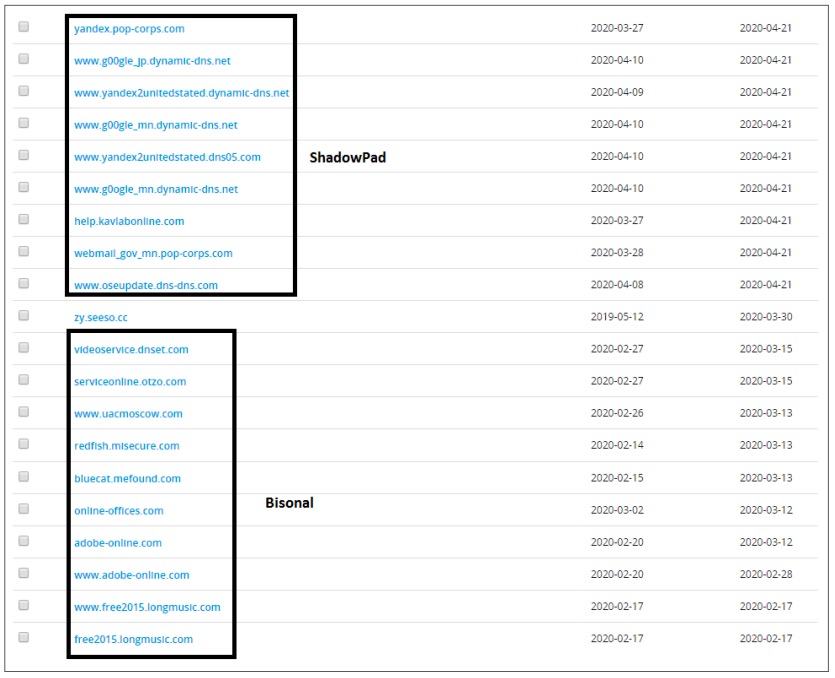Screen dimensions: 835x678
Task: Follow the webmail_gov_mn.pop-corps.com link
Action: click(153, 253)
